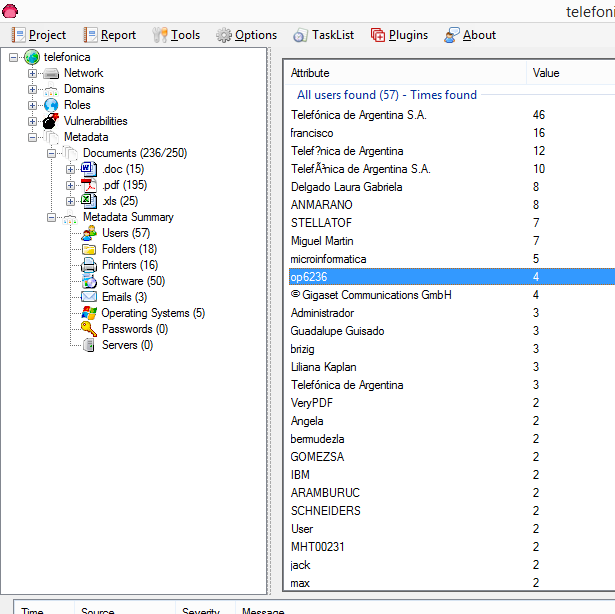The image size is (615, 614).
Task: Open the Options menu
Action: [x=247, y=35]
